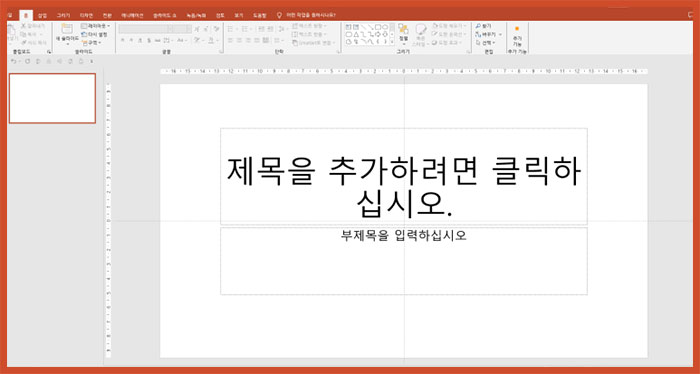700x374 pixels.
Task: Click the New Slide (새 슬라이드) icon
Action: (x=67, y=29)
